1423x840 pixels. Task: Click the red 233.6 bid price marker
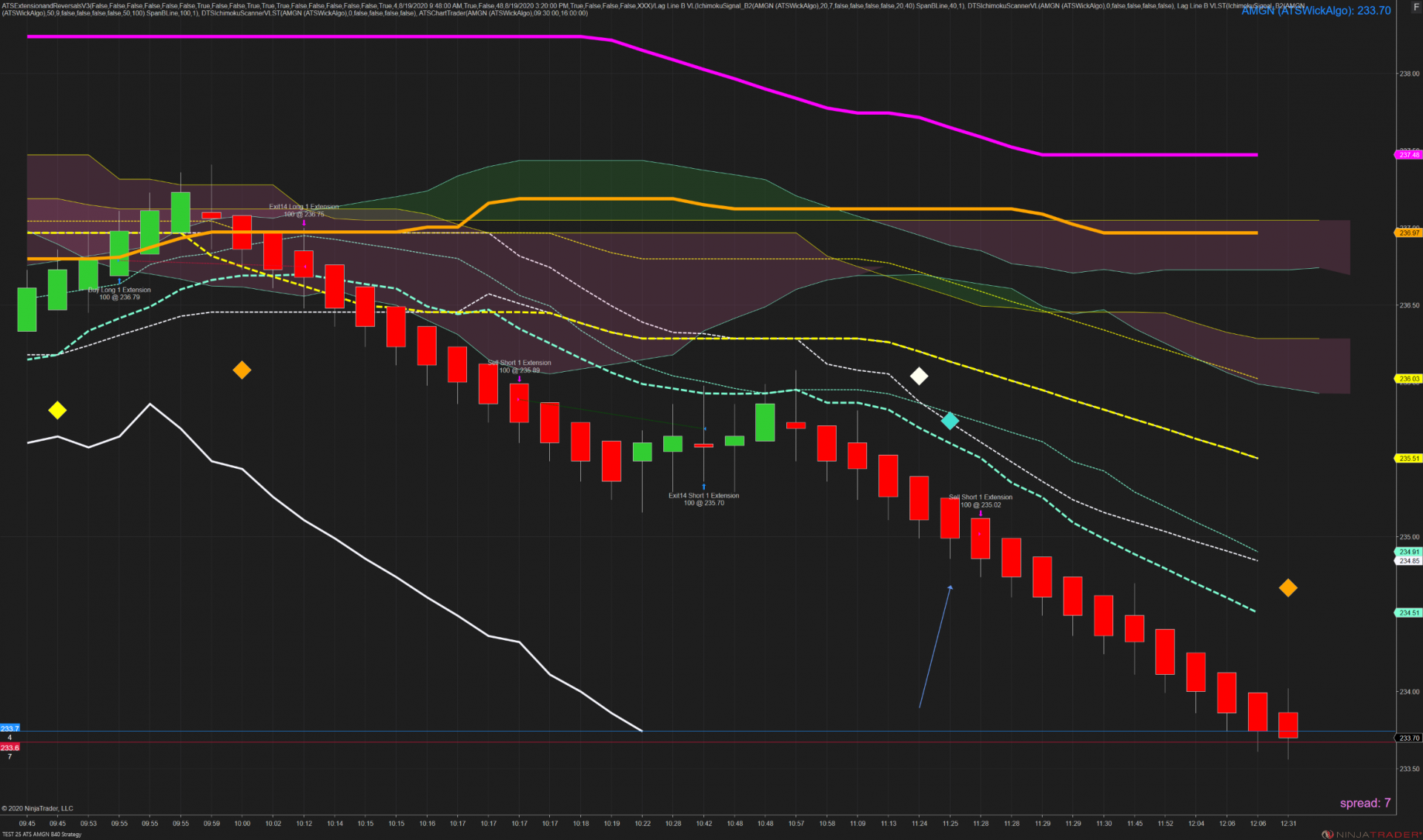coord(10,747)
